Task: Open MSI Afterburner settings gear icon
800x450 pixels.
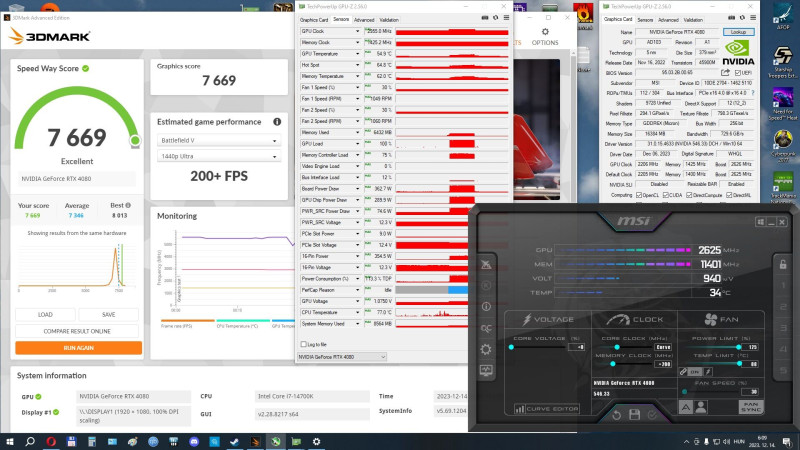Action: tap(486, 349)
